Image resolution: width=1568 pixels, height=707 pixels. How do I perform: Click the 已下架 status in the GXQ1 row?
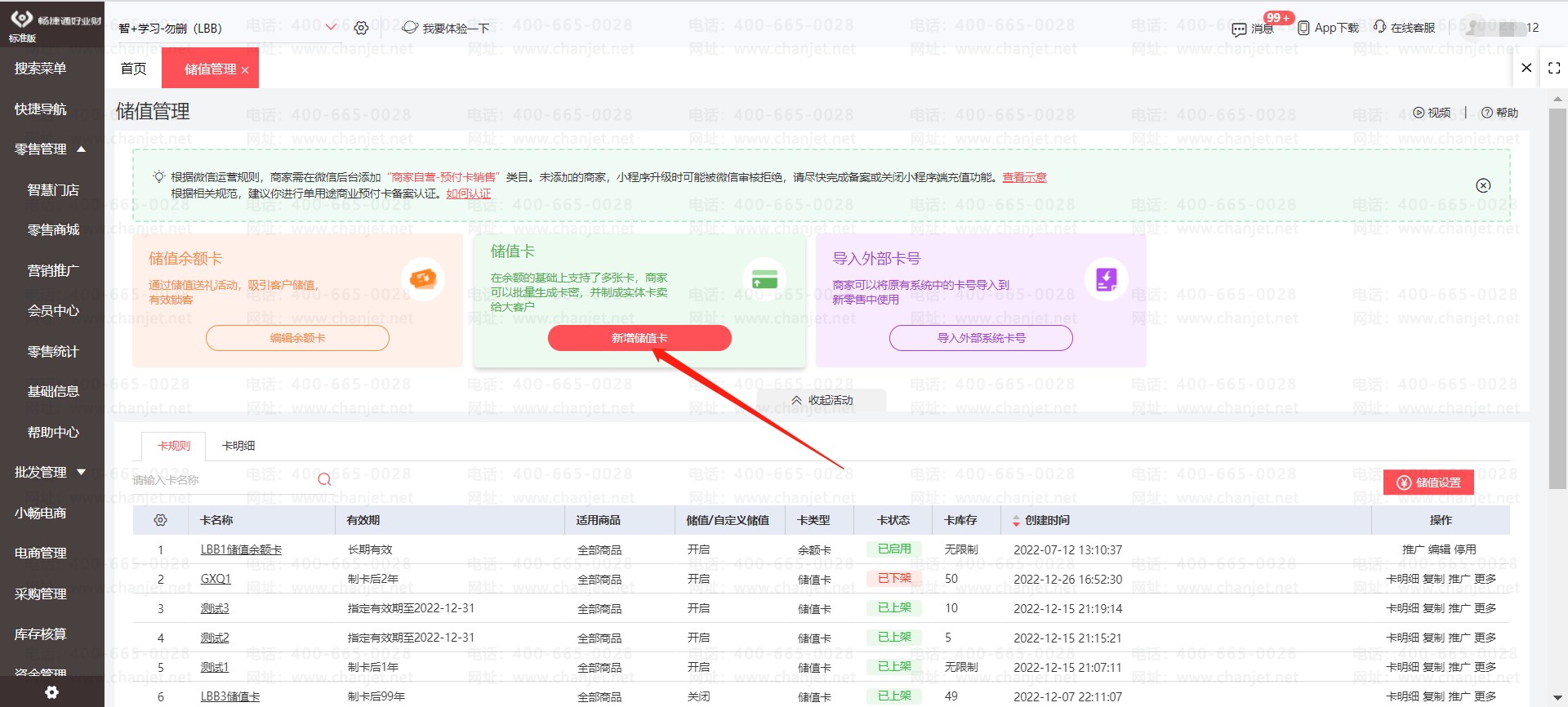coord(894,578)
